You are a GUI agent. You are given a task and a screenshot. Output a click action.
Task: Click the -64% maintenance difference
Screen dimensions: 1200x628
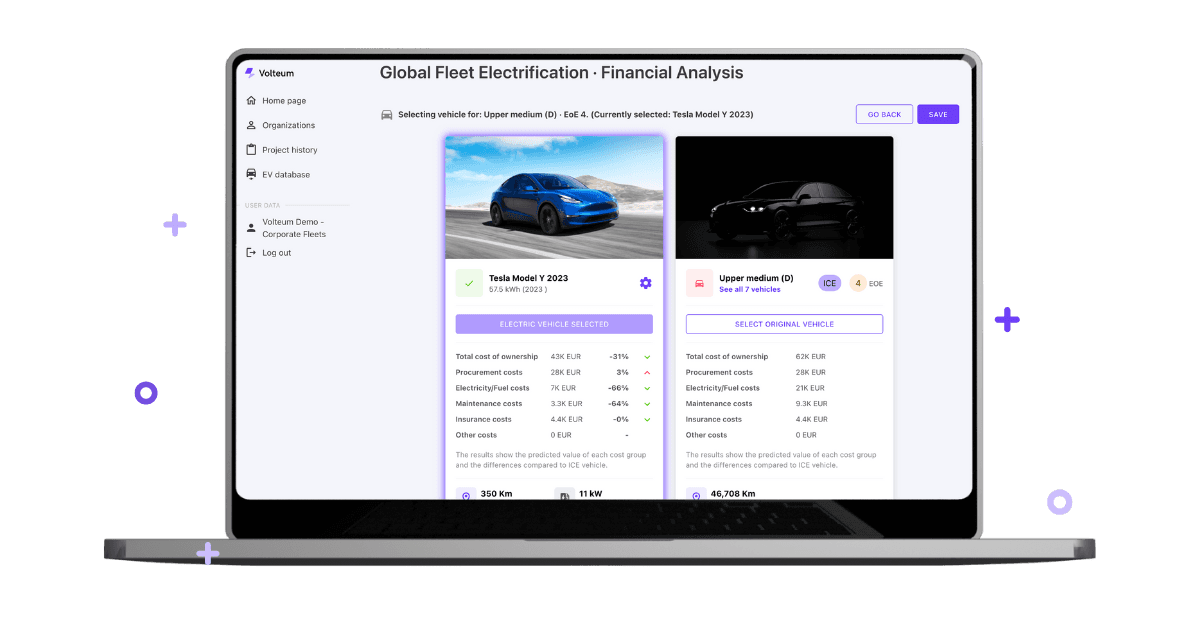point(619,404)
